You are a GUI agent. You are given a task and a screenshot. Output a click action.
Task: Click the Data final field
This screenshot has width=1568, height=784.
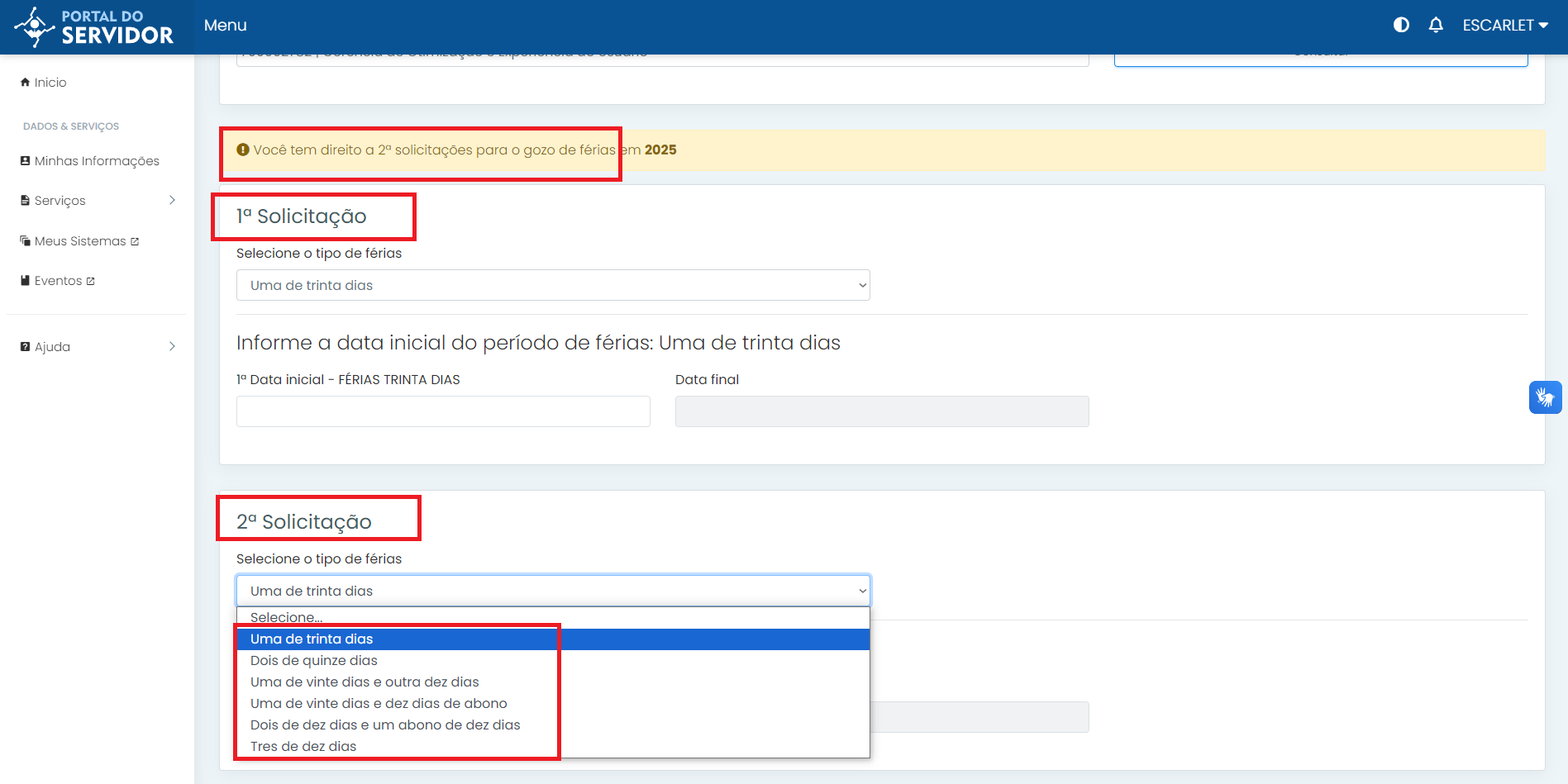point(882,411)
